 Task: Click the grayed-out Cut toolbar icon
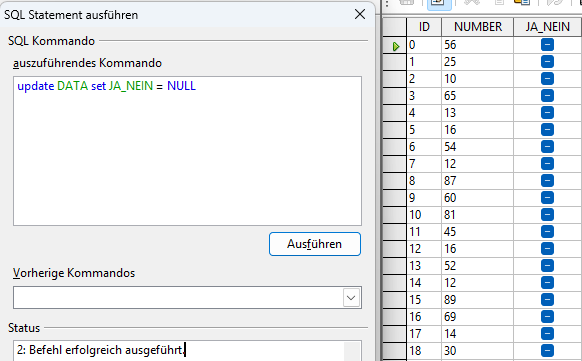(472, 3)
